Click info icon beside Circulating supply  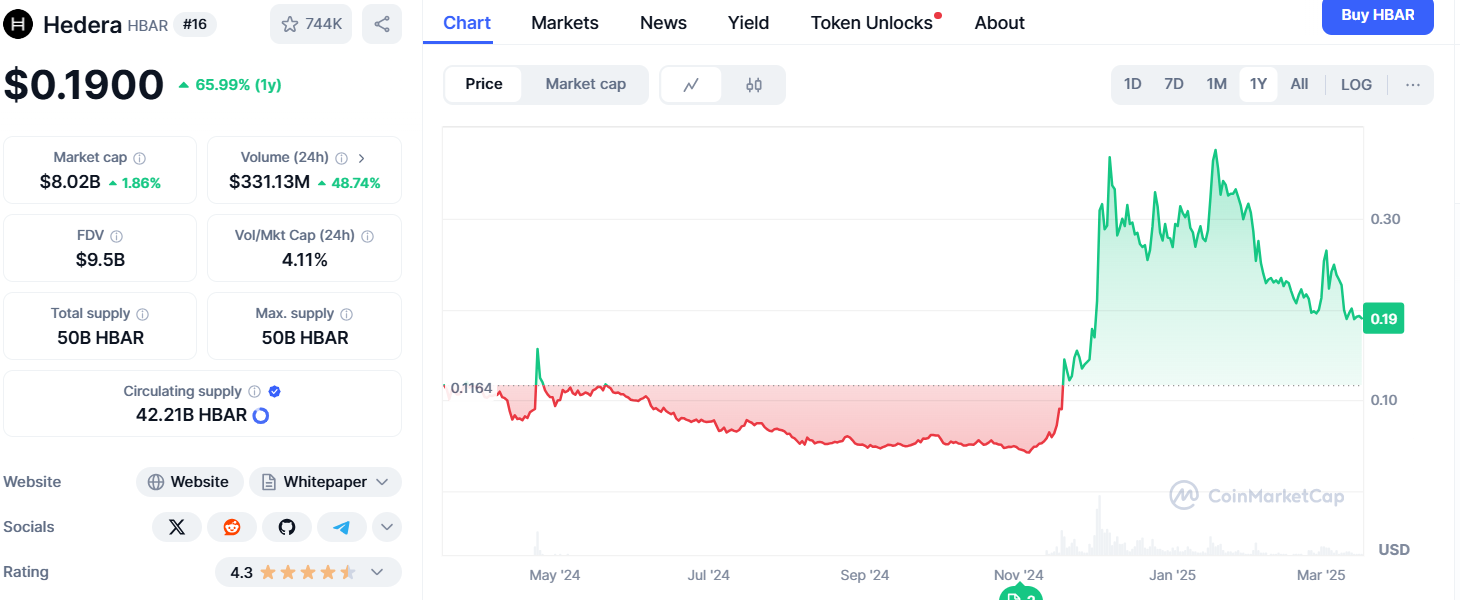tap(254, 392)
